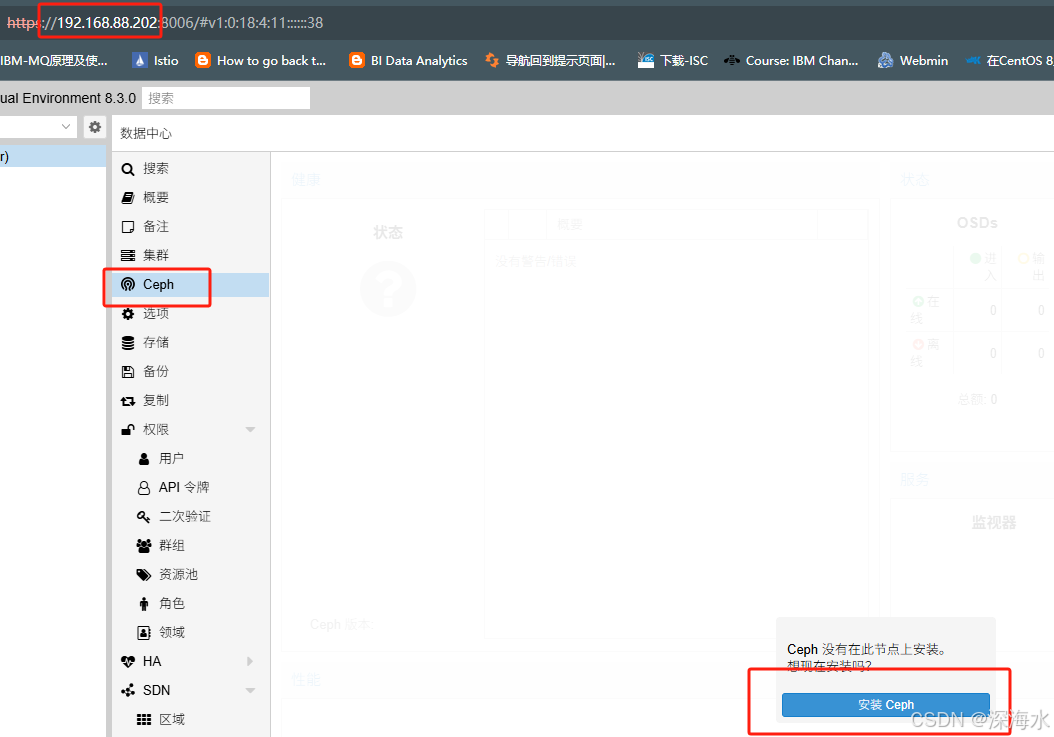Viewport: 1054px width, 737px height.
Task: Click the book icon beside 概要
Action: click(x=128, y=198)
